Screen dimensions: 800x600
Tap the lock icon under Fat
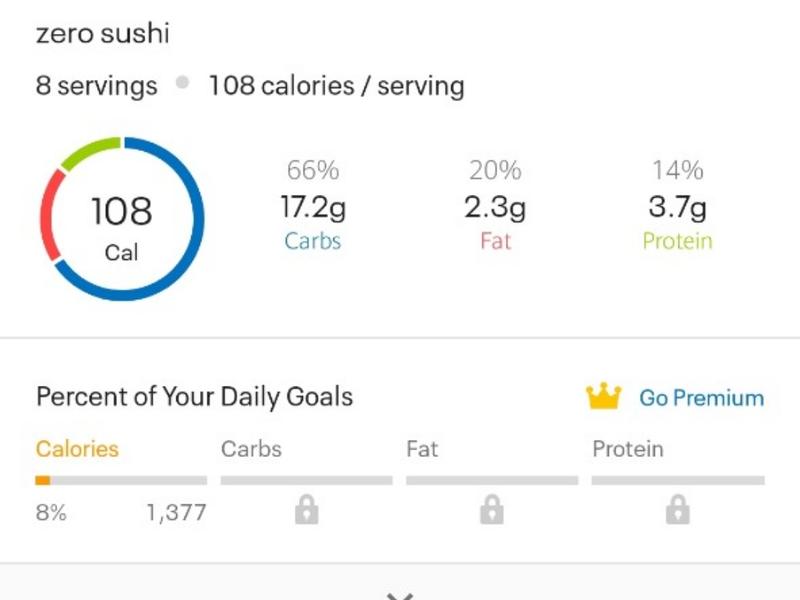pos(491,512)
